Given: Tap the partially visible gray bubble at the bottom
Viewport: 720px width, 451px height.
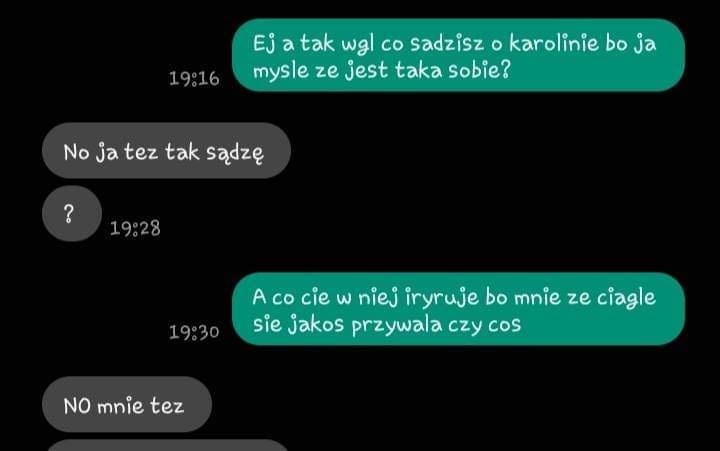Looking at the screenshot, I should pyautogui.click(x=166, y=445).
